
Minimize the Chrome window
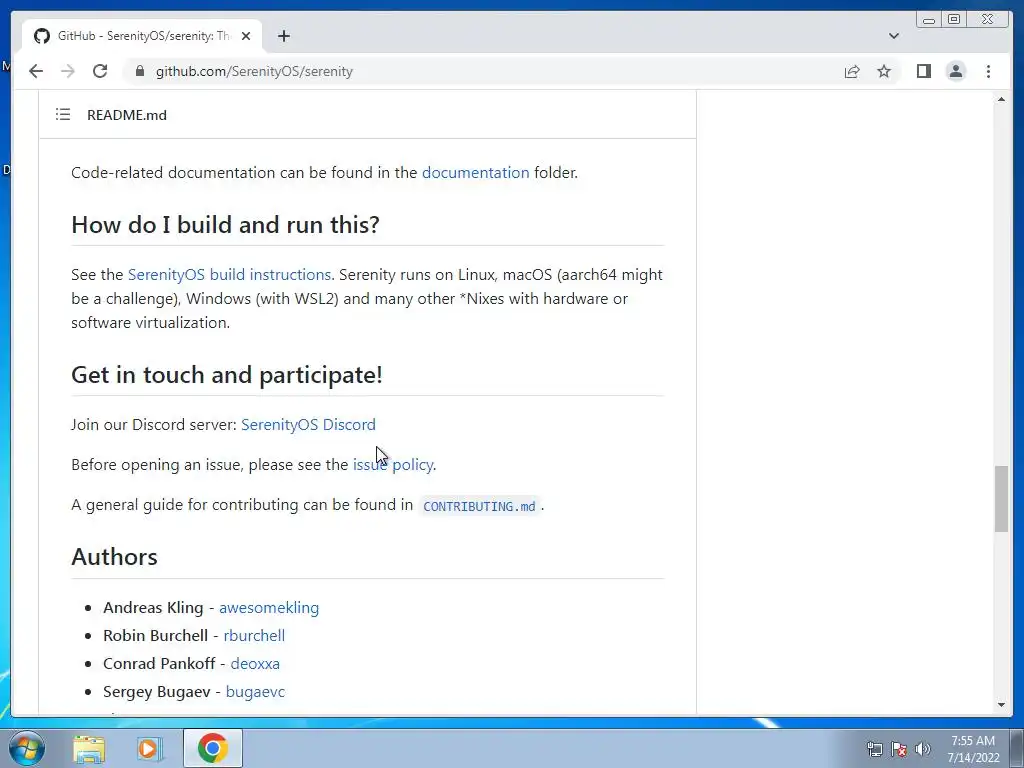click(929, 20)
